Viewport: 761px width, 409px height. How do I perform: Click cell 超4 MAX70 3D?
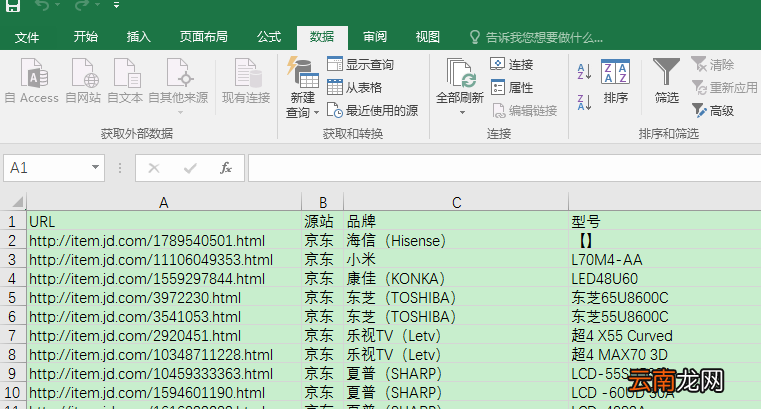(665, 355)
